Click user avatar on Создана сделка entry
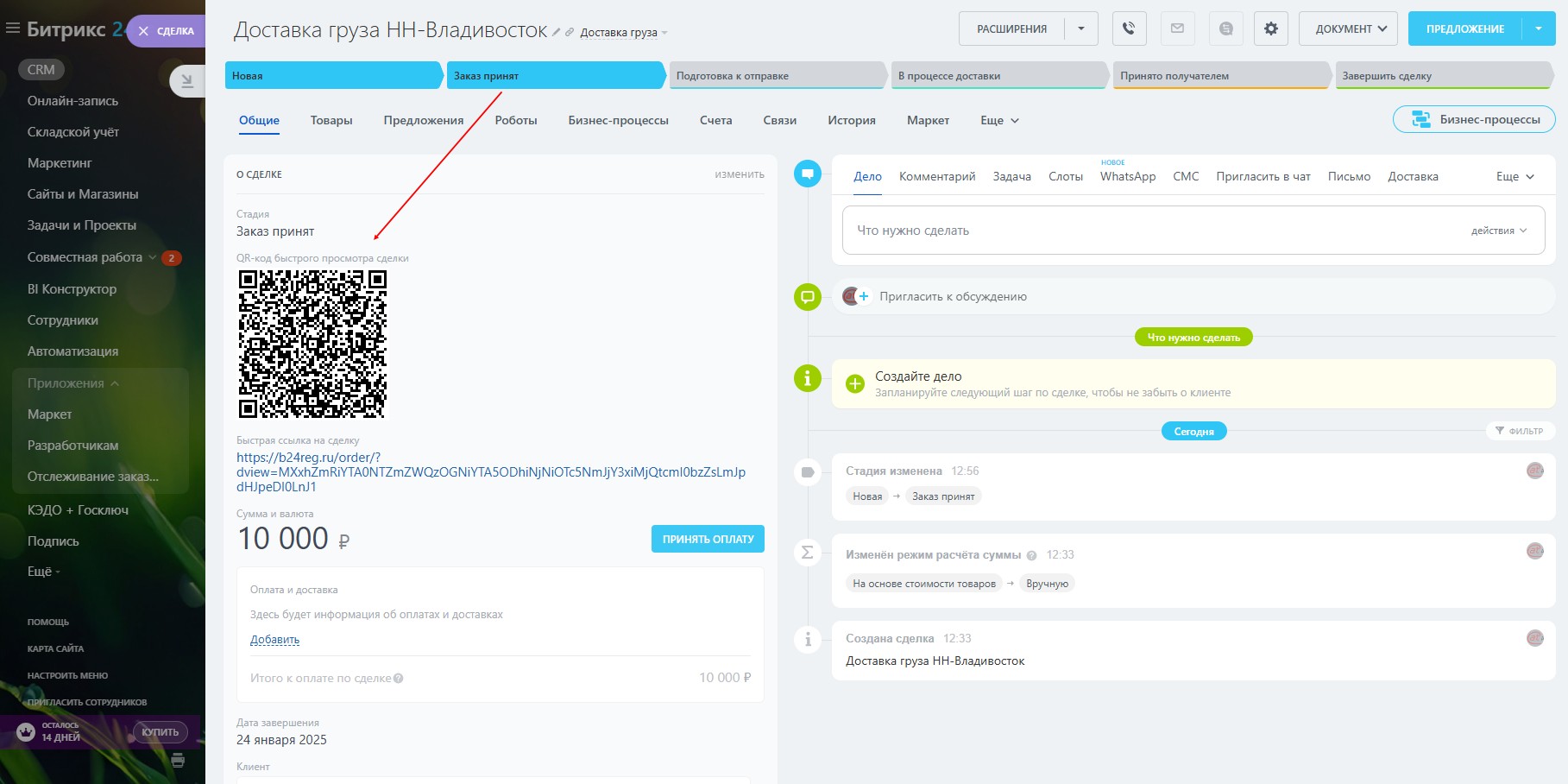 point(1534,638)
